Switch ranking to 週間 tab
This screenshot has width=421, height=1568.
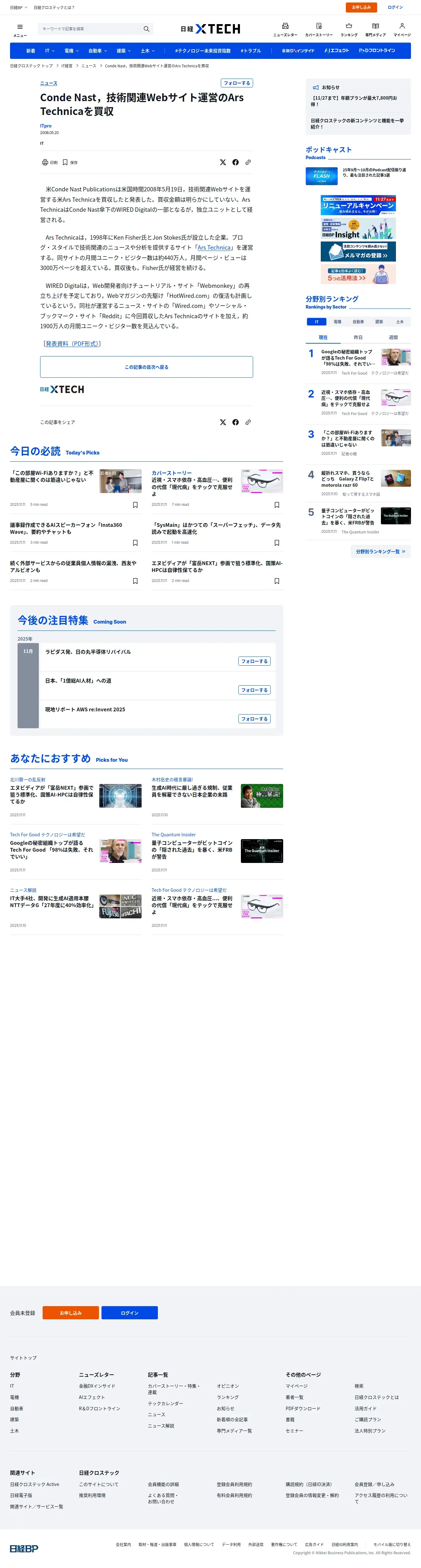[393, 337]
